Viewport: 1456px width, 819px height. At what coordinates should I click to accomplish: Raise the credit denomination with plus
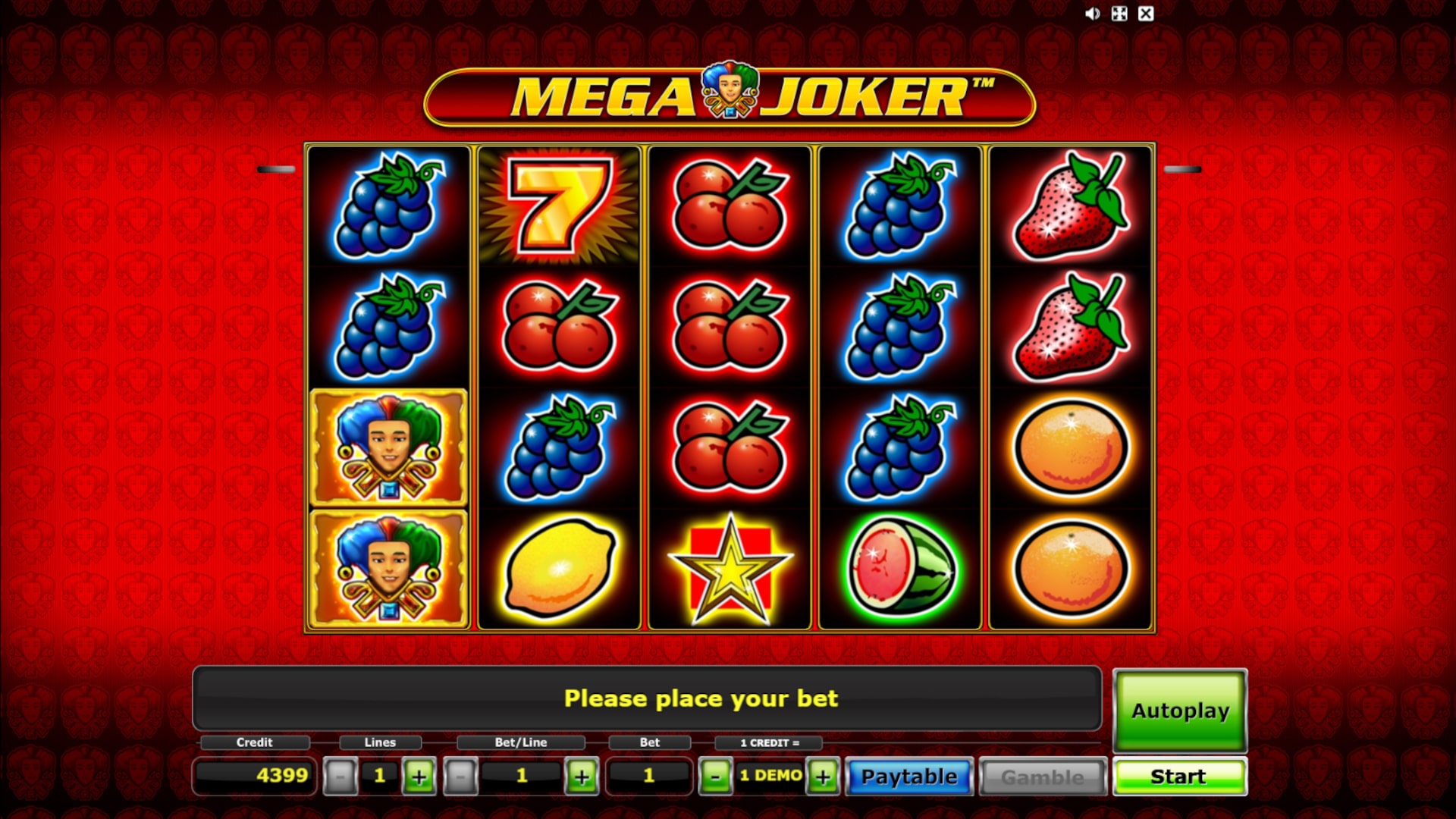pos(823,776)
